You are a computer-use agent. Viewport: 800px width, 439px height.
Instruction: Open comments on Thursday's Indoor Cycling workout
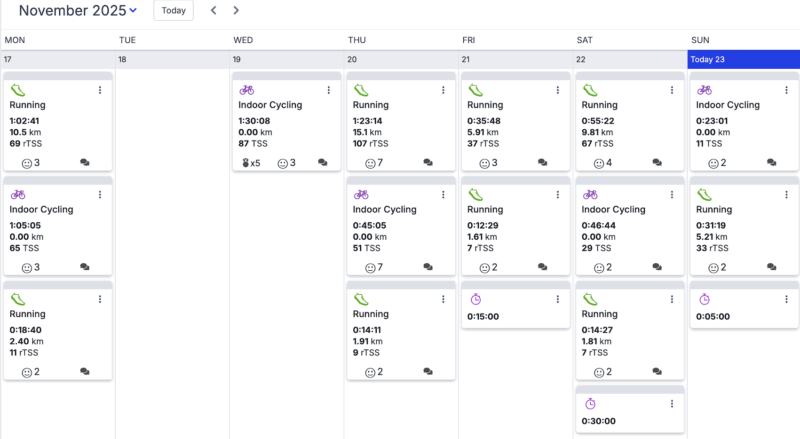(x=428, y=267)
